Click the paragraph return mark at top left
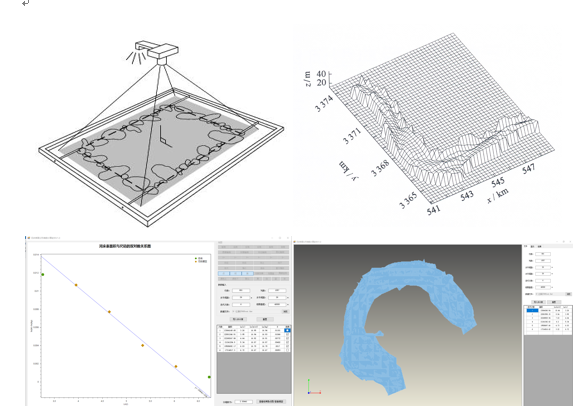Image resolution: width=573 pixels, height=406 pixels. point(25,3)
